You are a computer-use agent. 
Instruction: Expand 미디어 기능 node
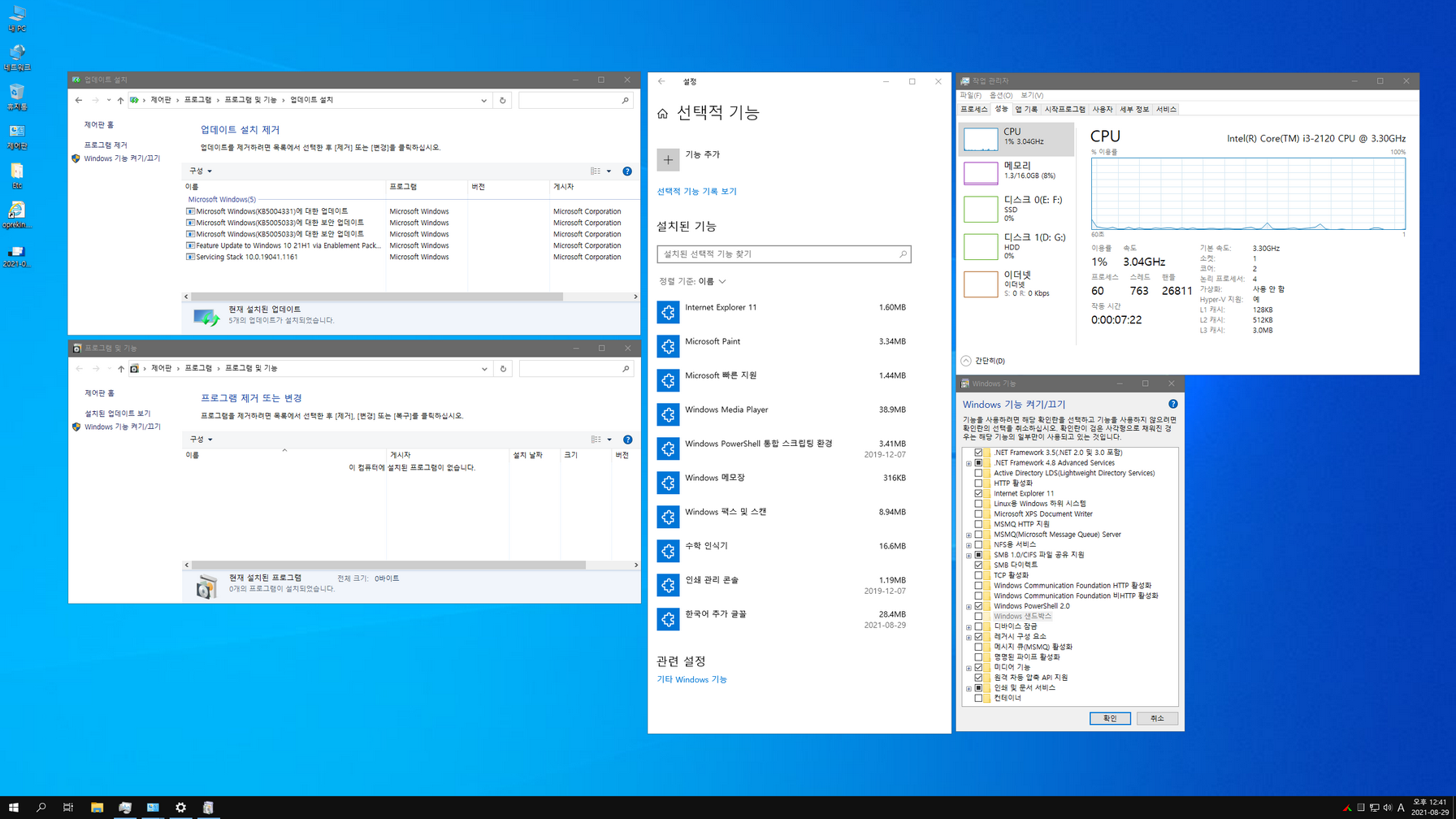pos(968,668)
